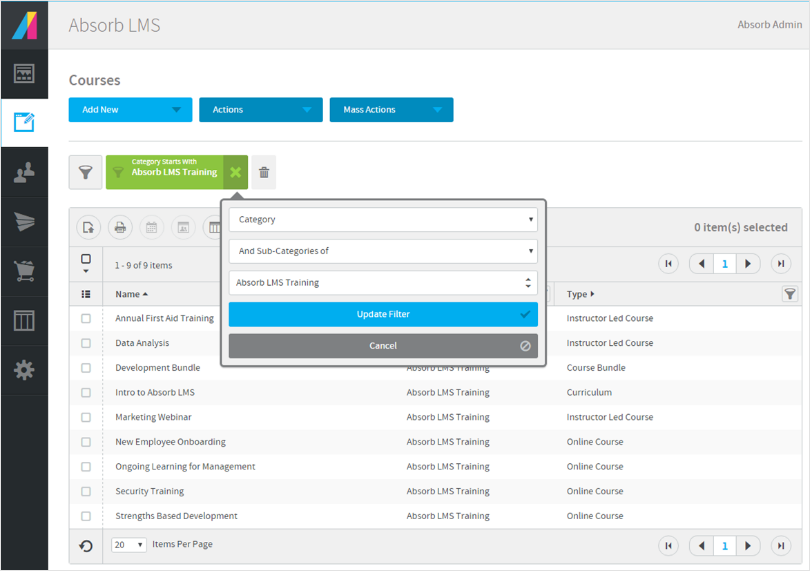Click the image card toolbar icon

183,227
